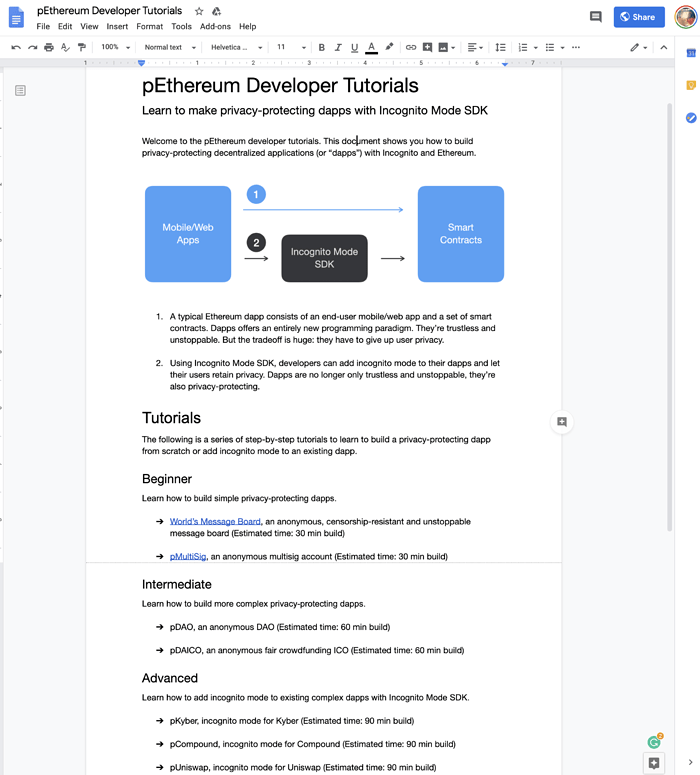700x775 pixels.
Task: Open the text color picker
Action: (371, 47)
